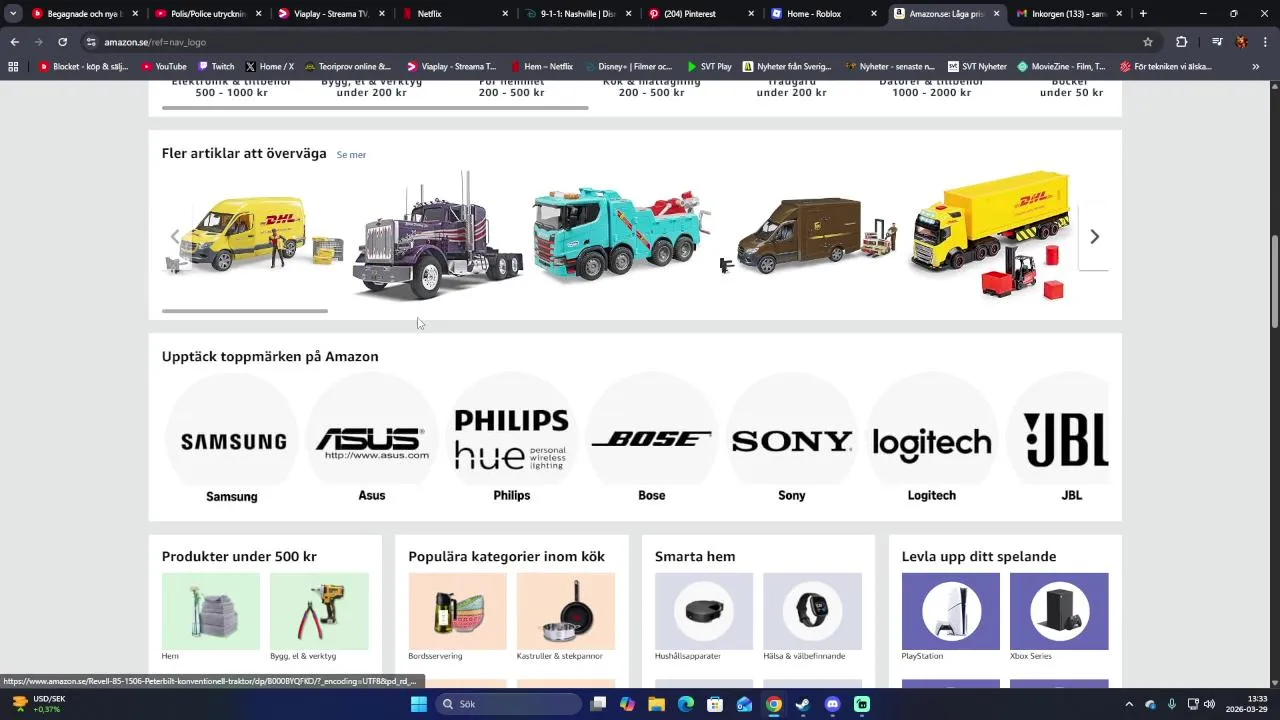Image resolution: width=1280 pixels, height=720 pixels.
Task: Open the USD/SEK taskbar widget
Action: 40,704
